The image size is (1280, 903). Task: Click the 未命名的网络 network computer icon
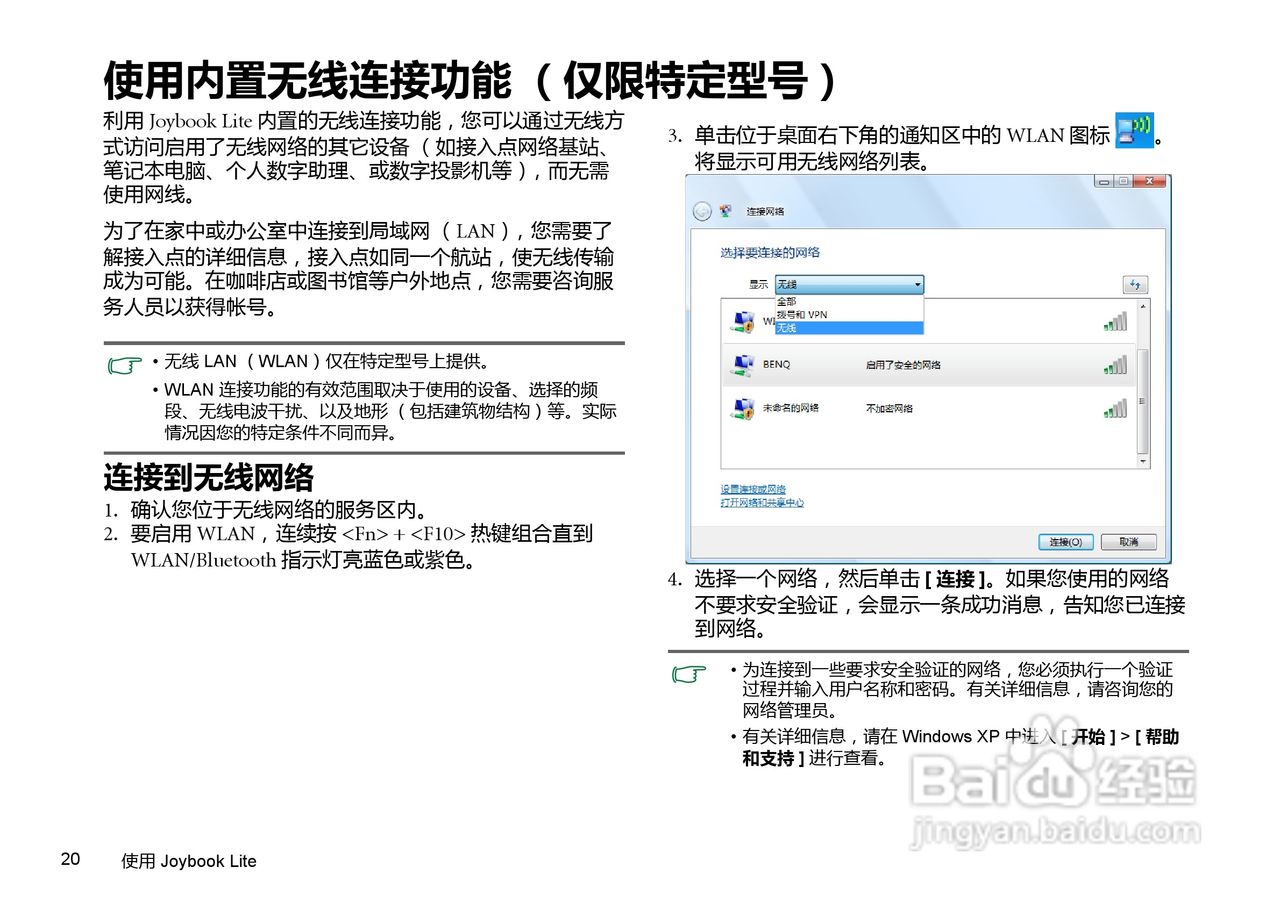(x=742, y=409)
